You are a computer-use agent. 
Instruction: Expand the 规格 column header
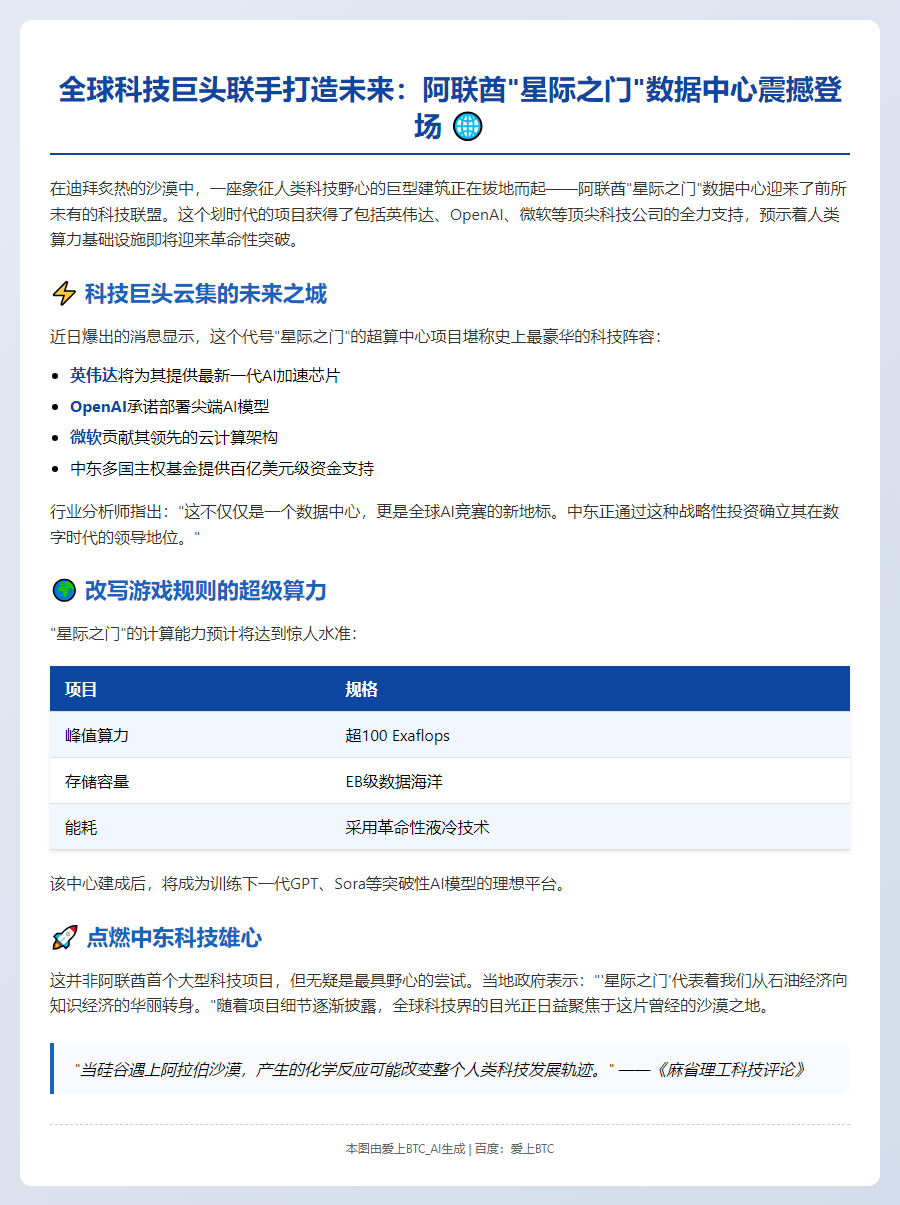[365, 689]
